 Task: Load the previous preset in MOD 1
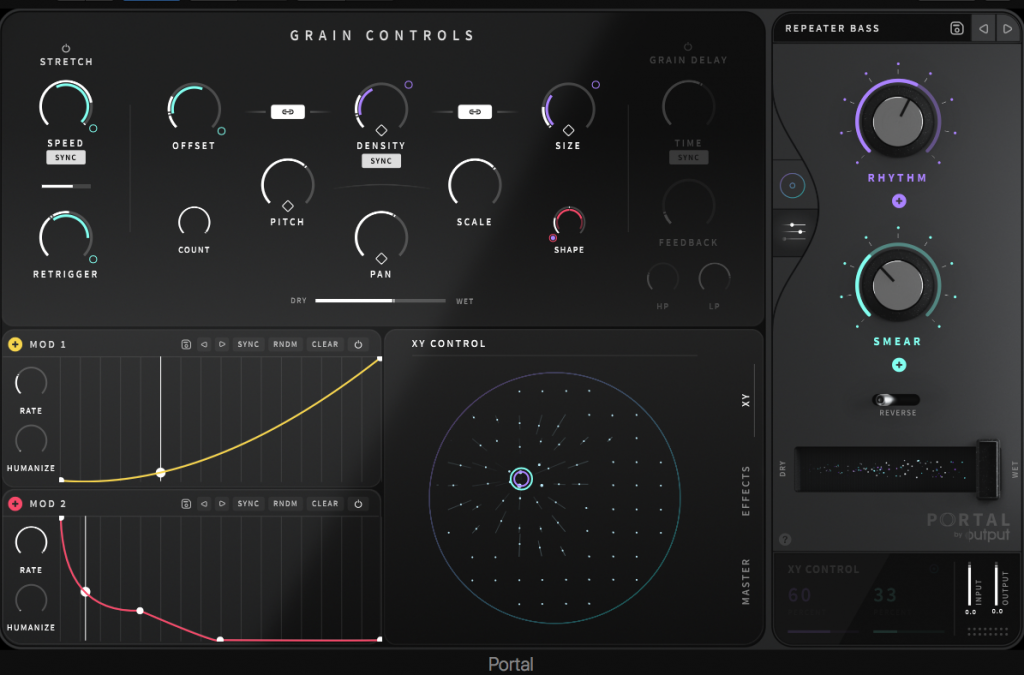[x=206, y=343]
